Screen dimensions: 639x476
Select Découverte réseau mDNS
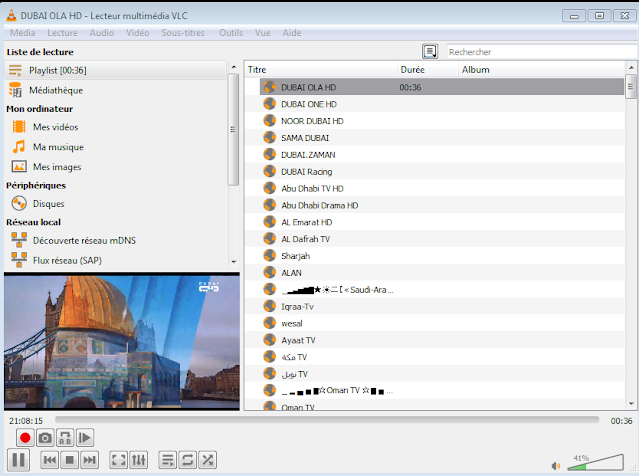[84, 240]
